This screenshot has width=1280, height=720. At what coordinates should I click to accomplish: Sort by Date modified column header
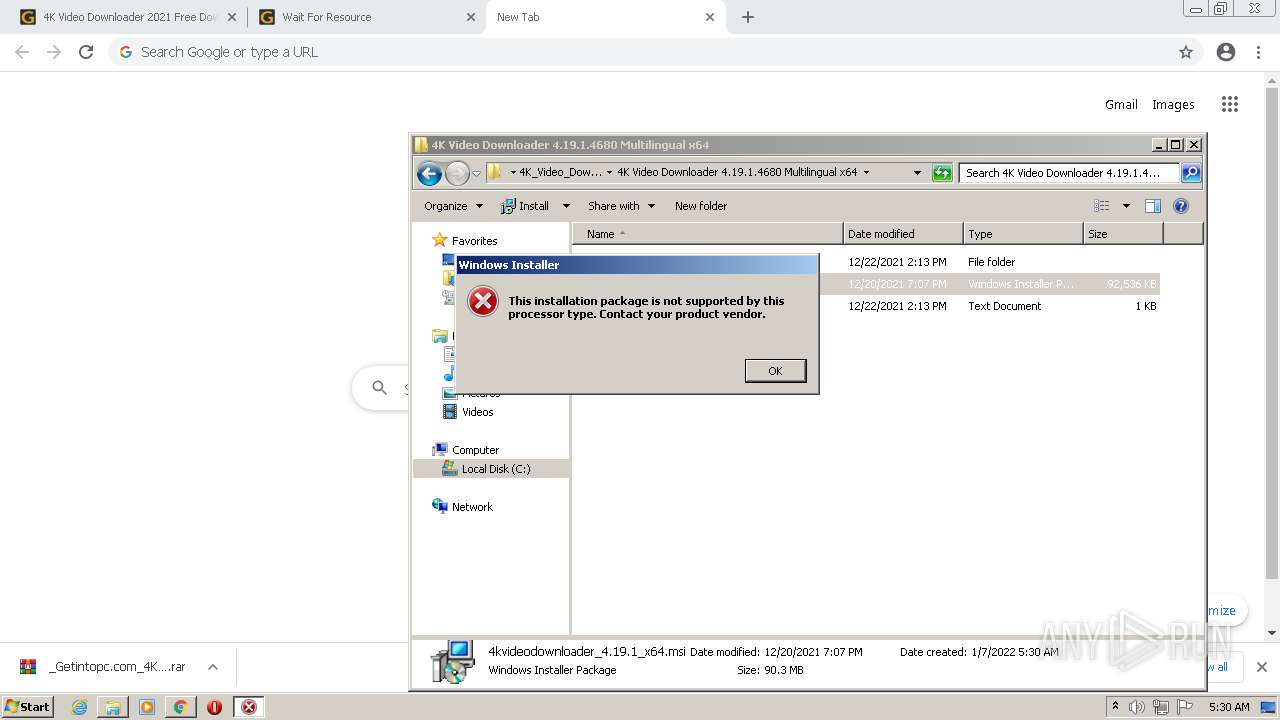[903, 234]
